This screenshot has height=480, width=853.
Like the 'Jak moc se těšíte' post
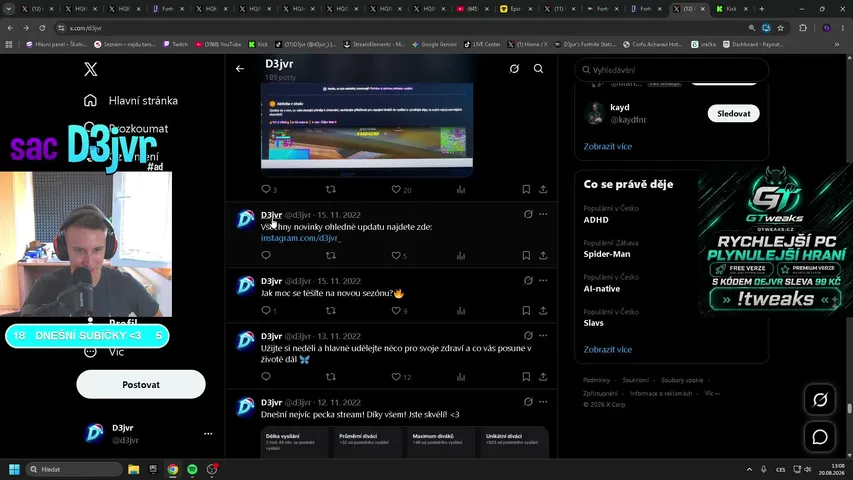[396, 310]
